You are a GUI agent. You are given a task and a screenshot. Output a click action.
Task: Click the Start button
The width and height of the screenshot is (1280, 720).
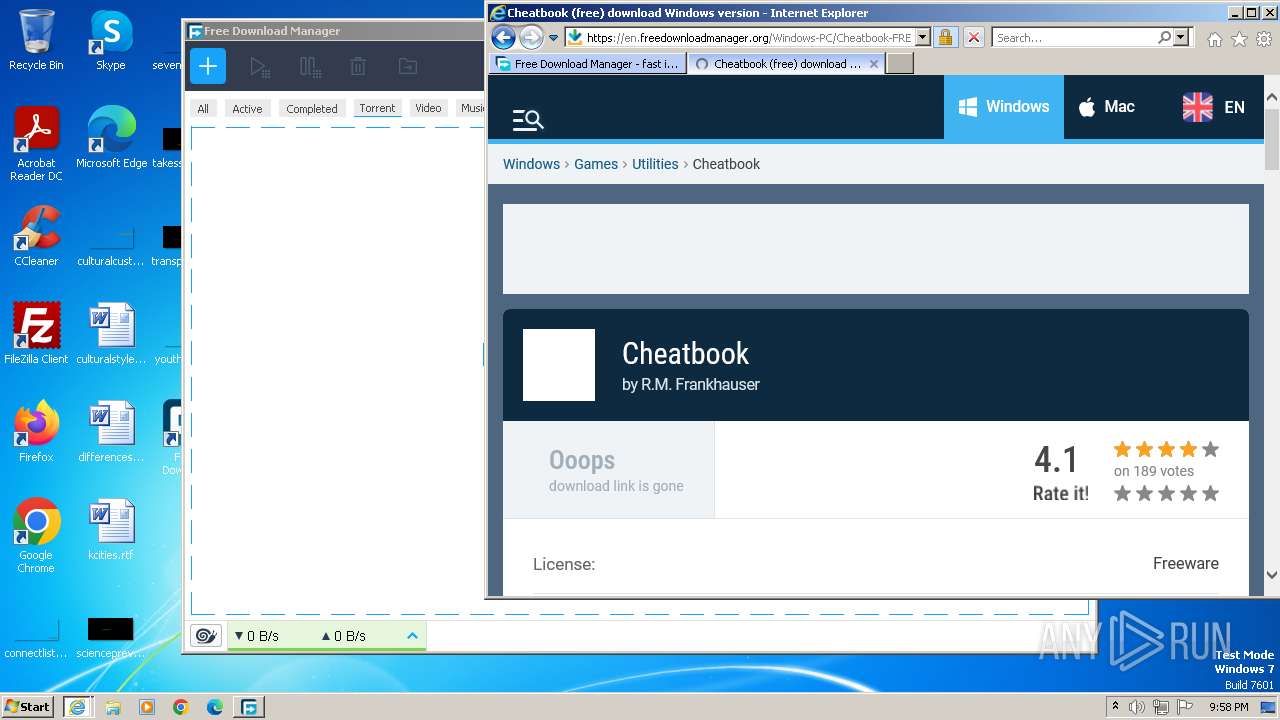pos(28,707)
